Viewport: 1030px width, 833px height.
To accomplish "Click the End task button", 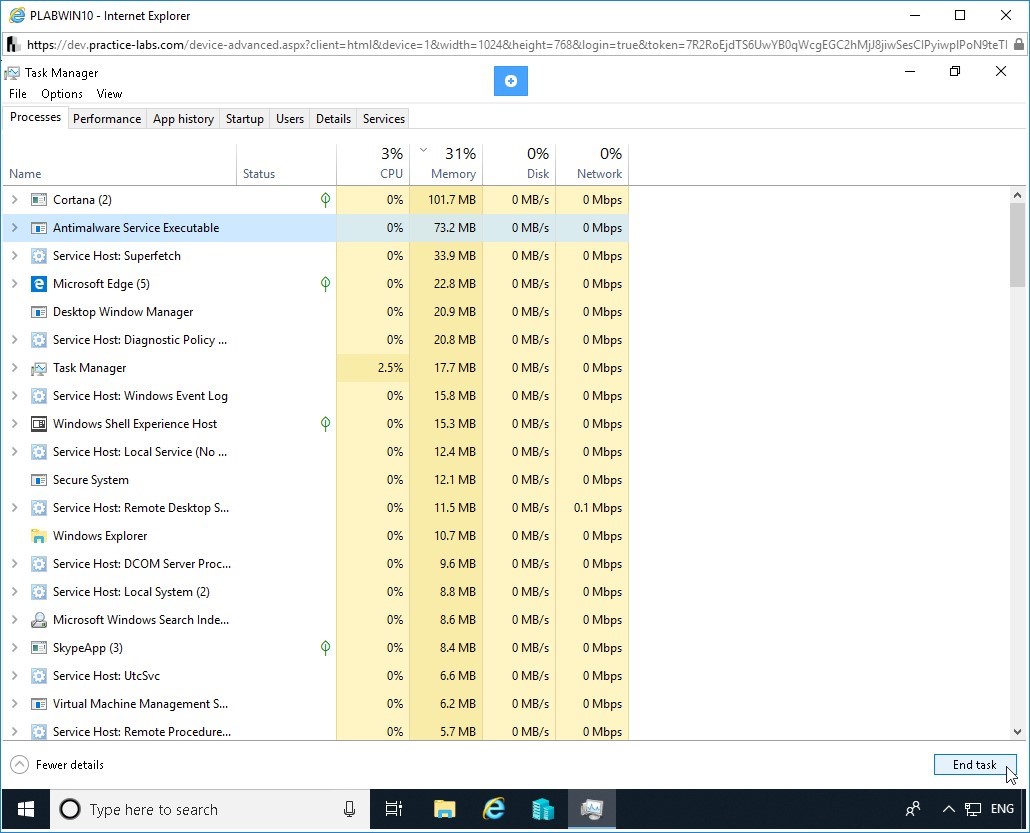I will (975, 765).
